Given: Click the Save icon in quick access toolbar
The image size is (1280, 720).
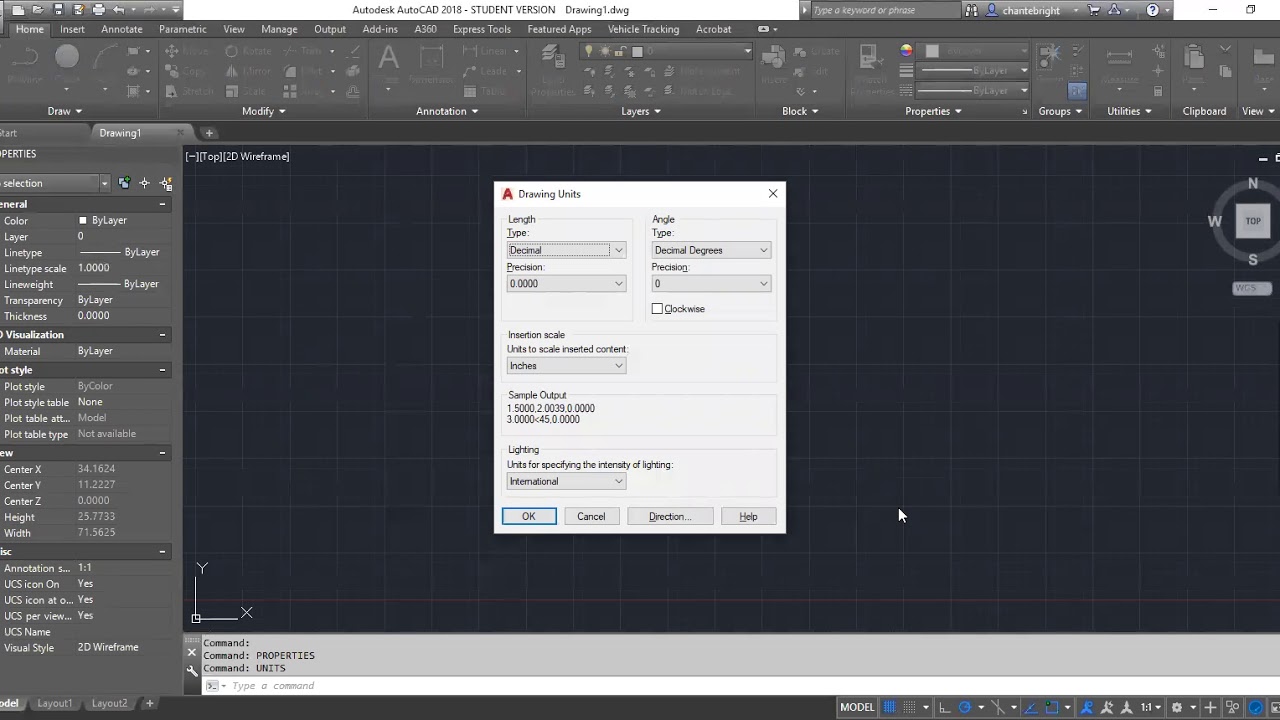Looking at the screenshot, I should (x=58, y=10).
